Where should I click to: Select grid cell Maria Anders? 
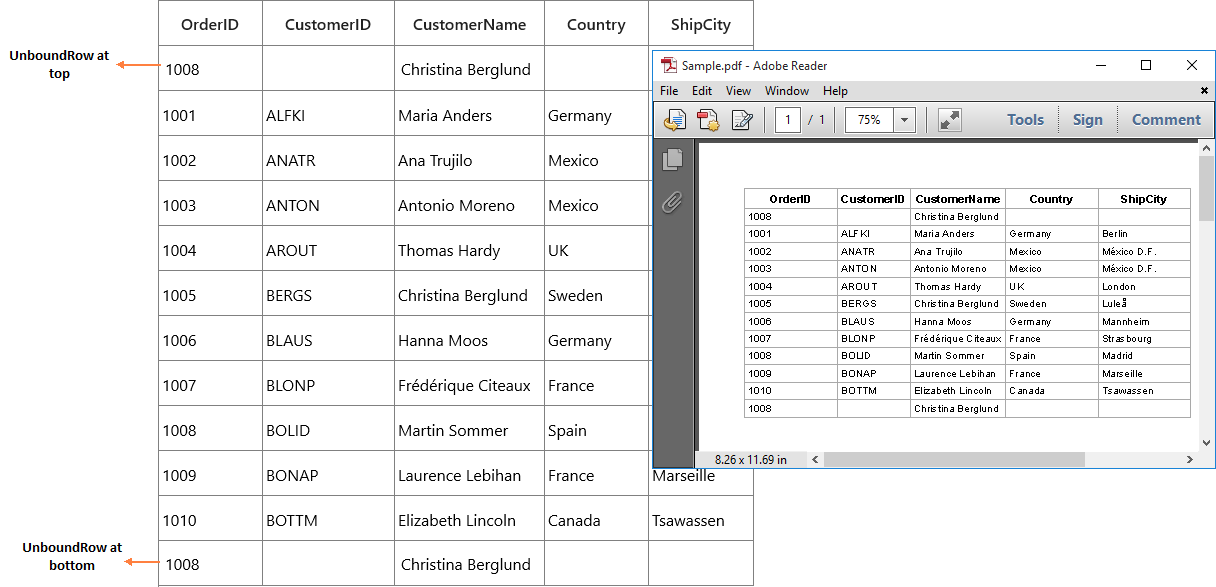pyautogui.click(x=469, y=115)
